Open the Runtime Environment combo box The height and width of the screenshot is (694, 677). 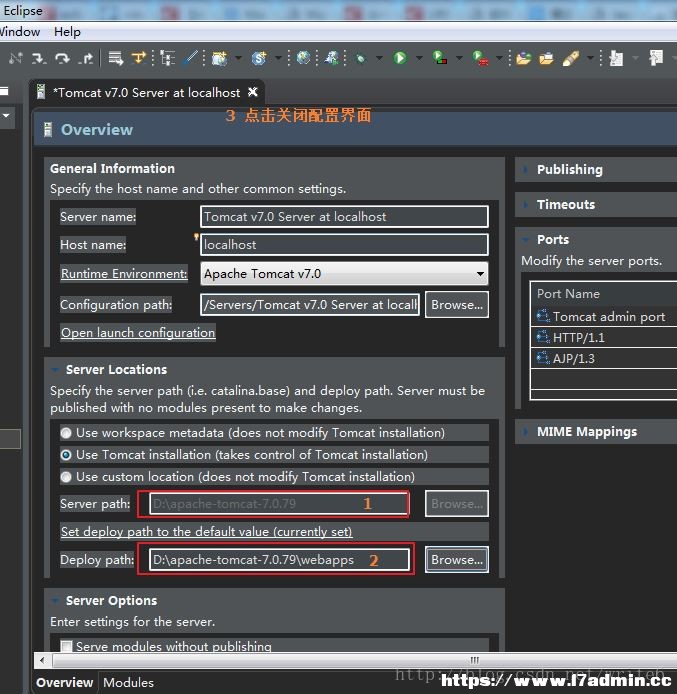[344, 274]
